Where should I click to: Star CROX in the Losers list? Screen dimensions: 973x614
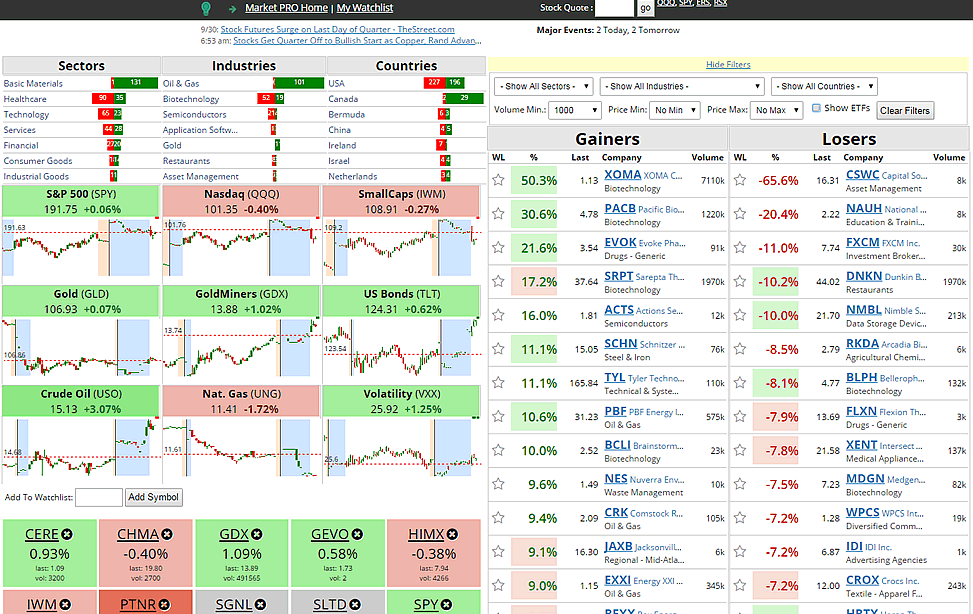pyautogui.click(x=740, y=585)
